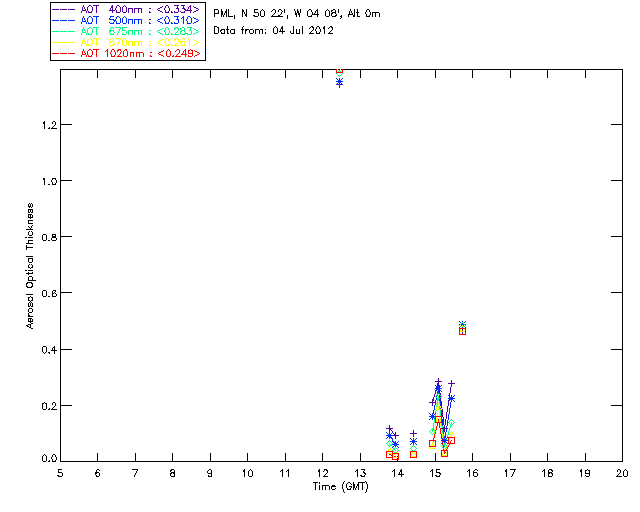Click the x-axis tick label '13'
Screen dimensions: 640x512
[x=360, y=473]
